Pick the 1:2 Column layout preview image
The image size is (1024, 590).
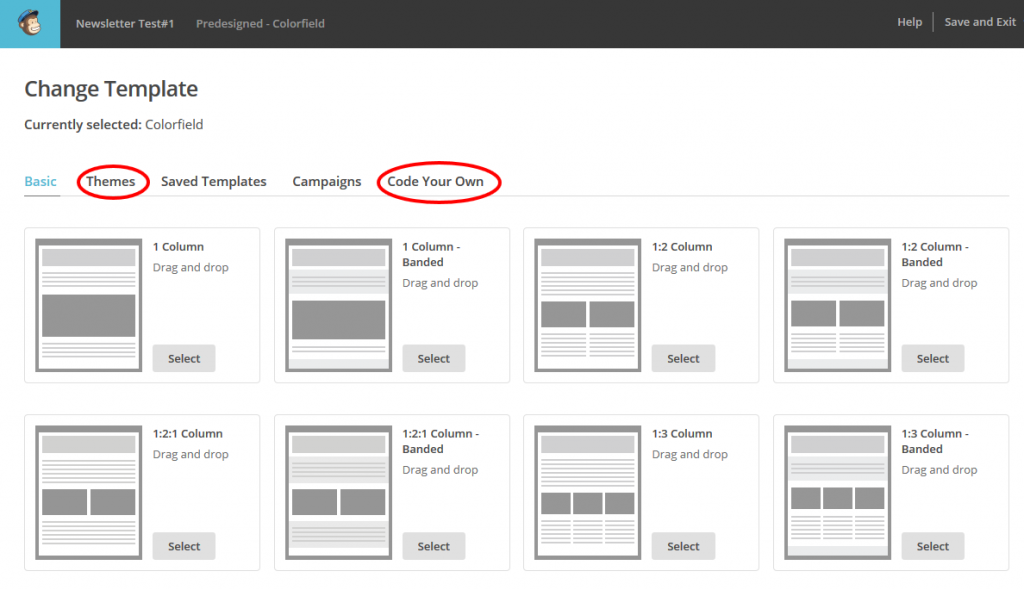coord(588,305)
